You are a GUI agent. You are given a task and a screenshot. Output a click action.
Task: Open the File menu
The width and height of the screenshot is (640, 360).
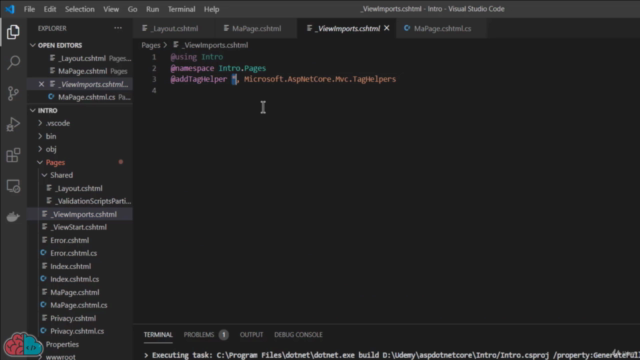[x=29, y=9]
